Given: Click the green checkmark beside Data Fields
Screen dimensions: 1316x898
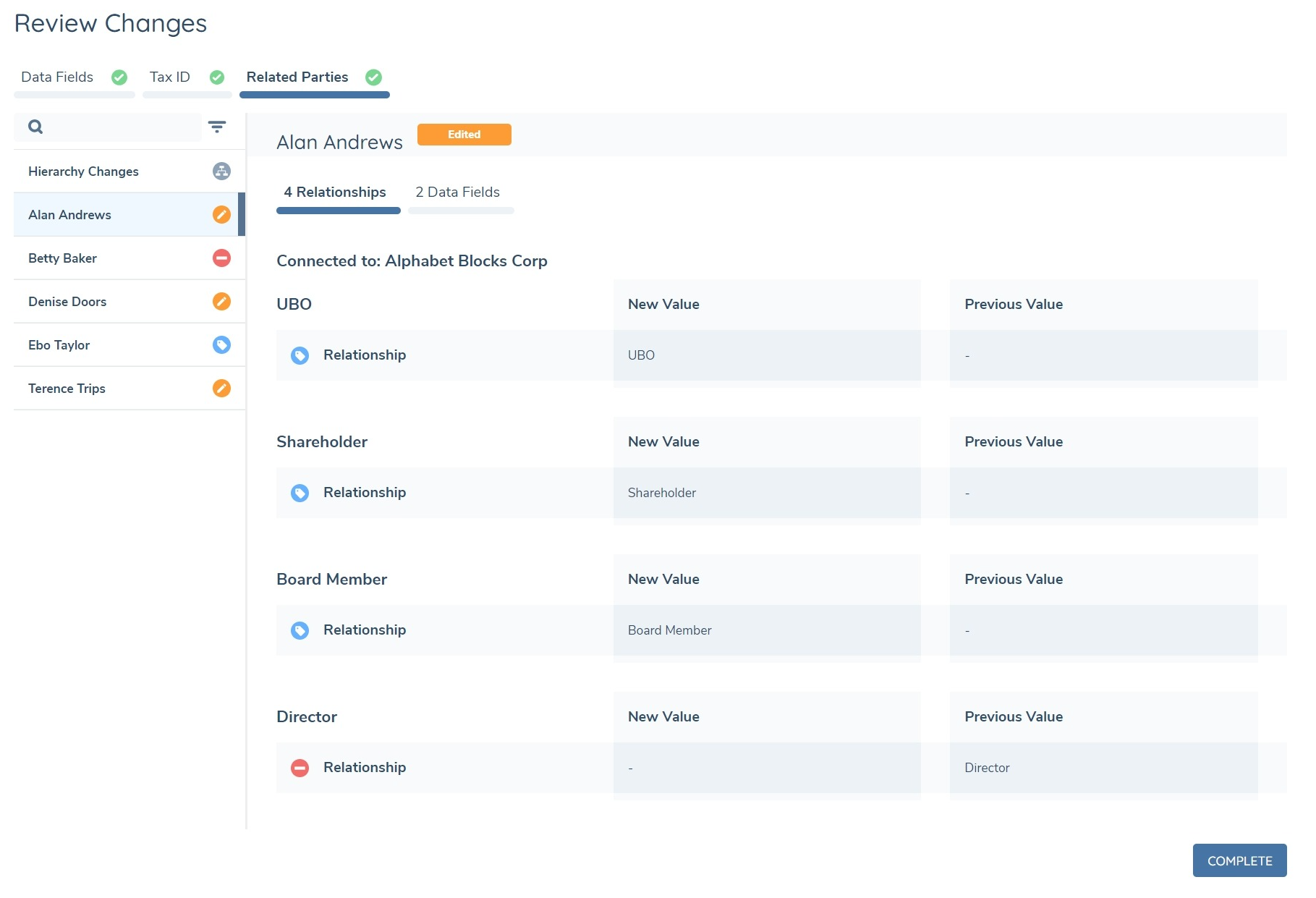Looking at the screenshot, I should [119, 77].
